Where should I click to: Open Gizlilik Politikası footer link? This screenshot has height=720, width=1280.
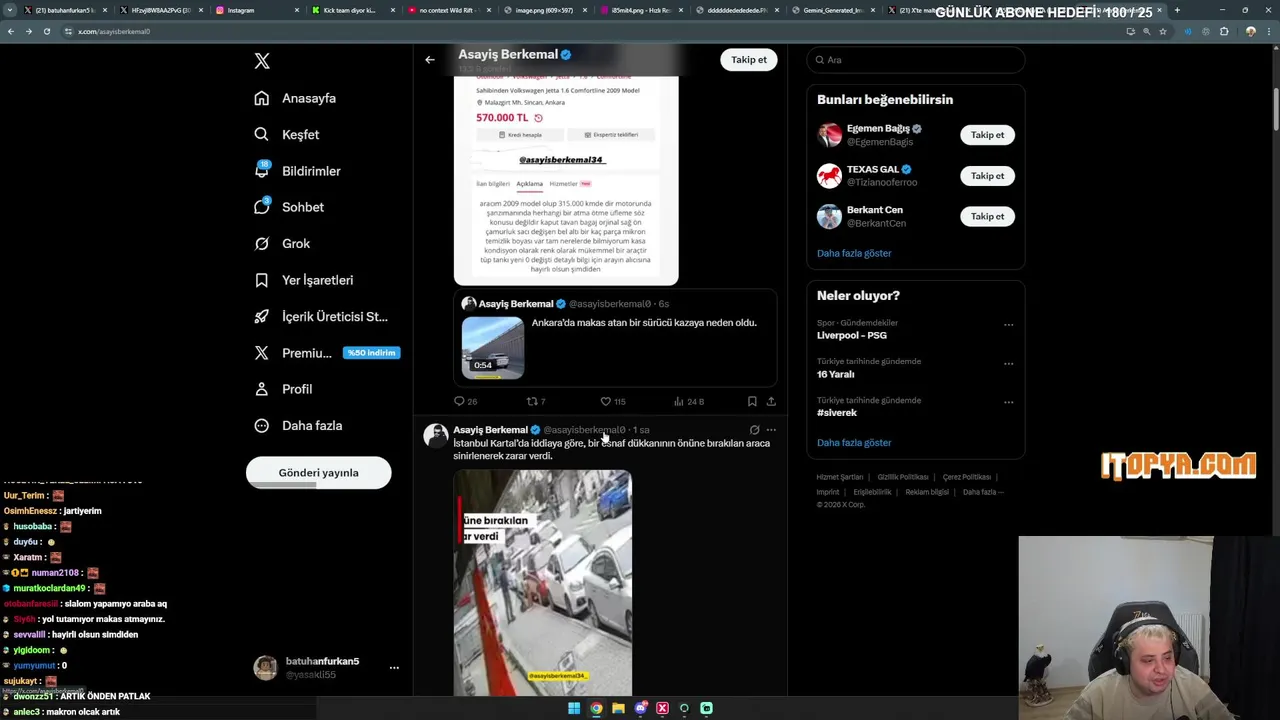click(x=903, y=477)
